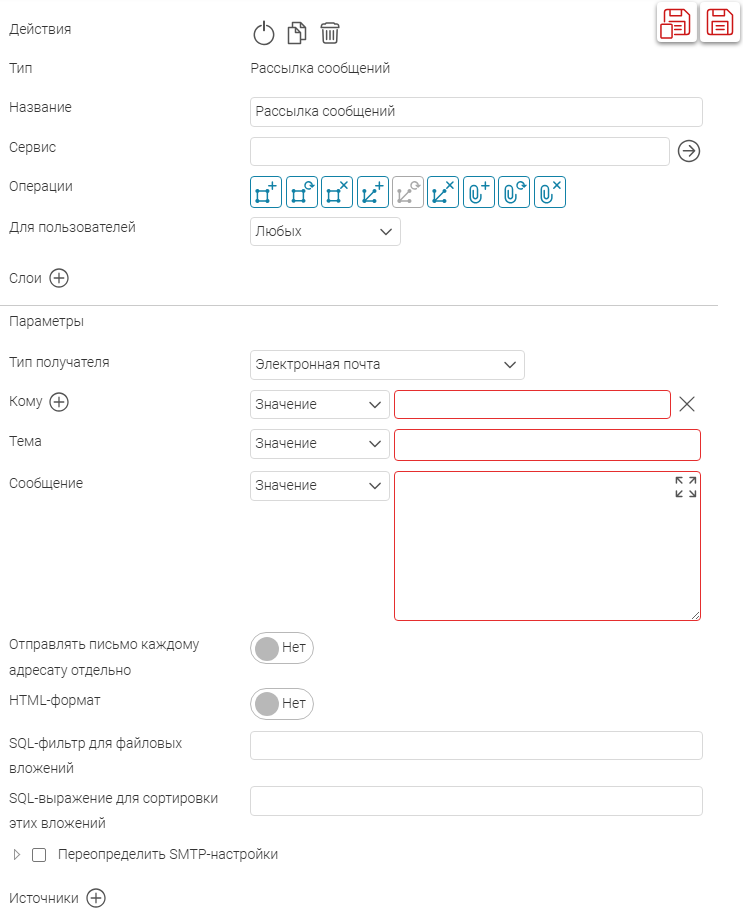Toggle the delete object operation icon
This screenshot has width=743, height=910.
tap(337, 192)
